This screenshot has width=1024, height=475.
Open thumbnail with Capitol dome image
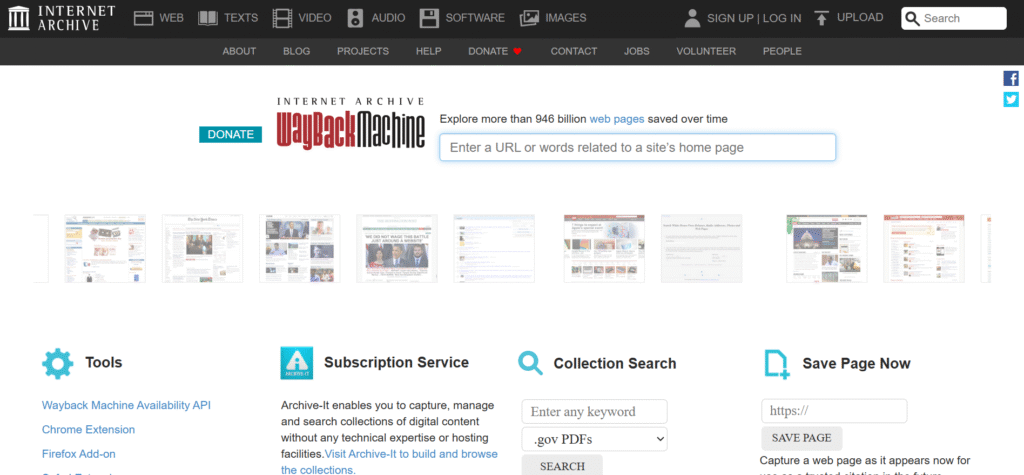(x=827, y=248)
